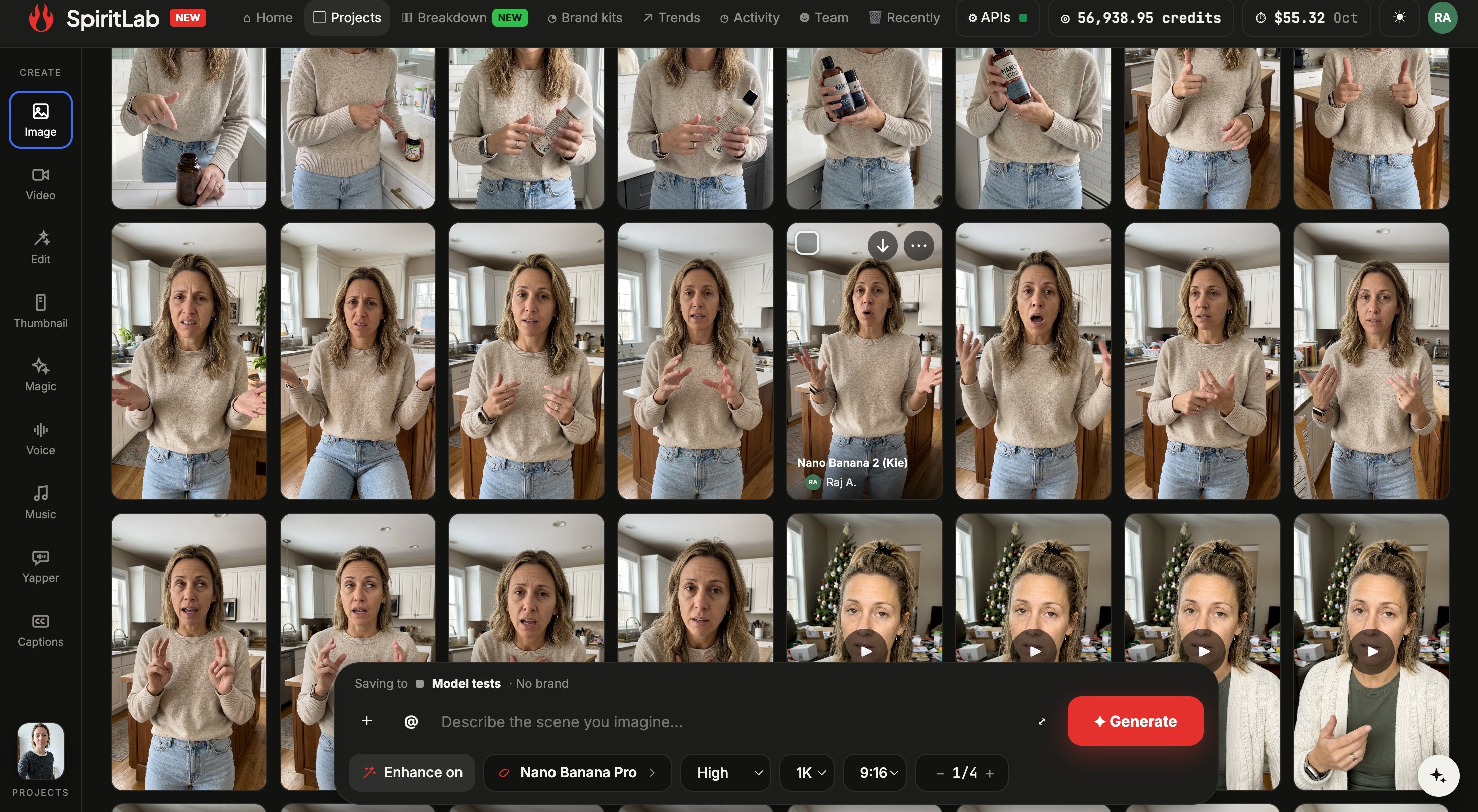The image size is (1478, 812).
Task: Decrease image count with the minus stepper
Action: pos(939,773)
